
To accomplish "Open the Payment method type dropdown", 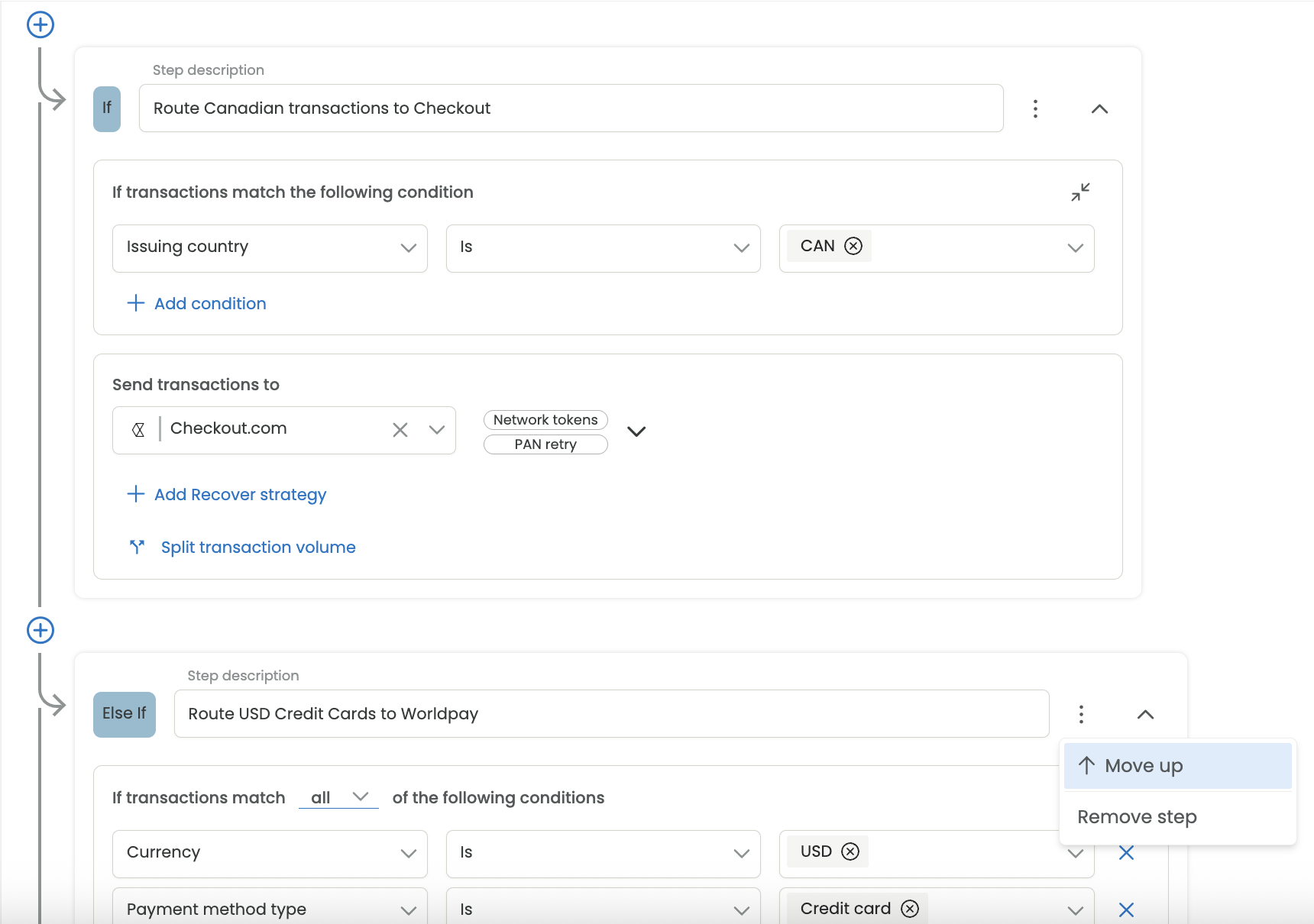I will click(x=270, y=906).
